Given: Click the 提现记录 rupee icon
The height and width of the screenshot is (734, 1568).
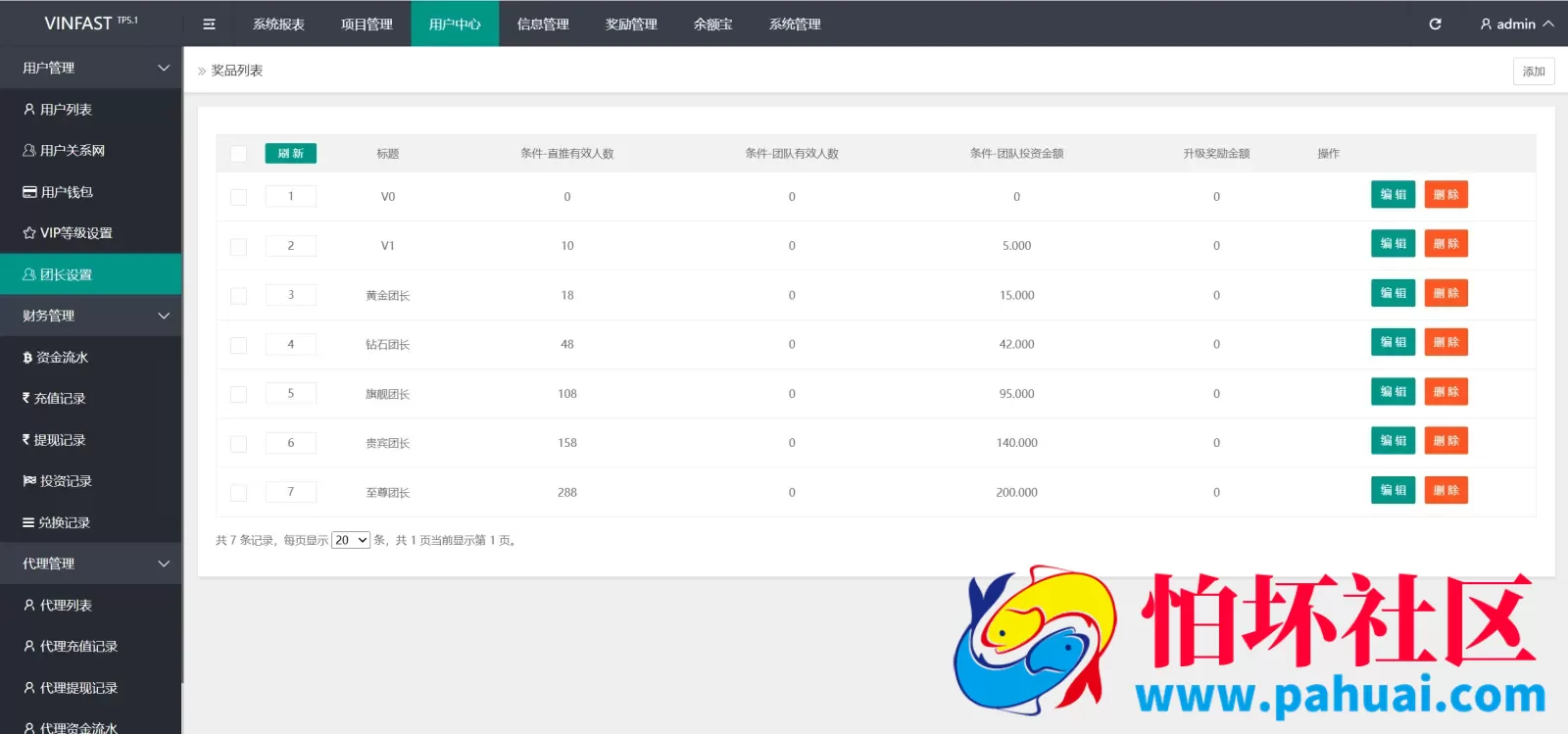Looking at the screenshot, I should point(26,440).
